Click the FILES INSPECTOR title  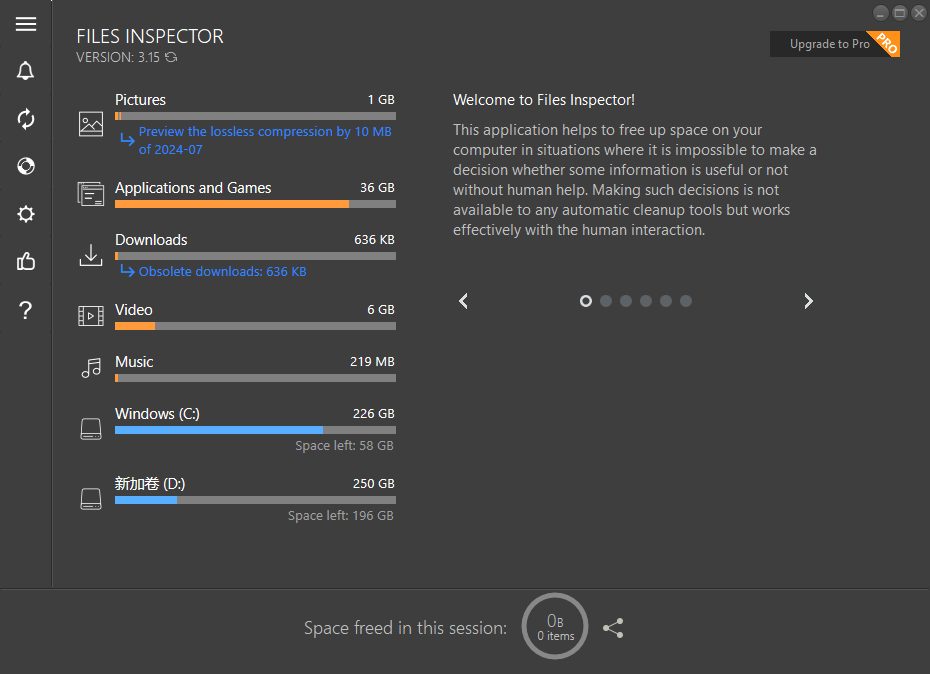click(x=150, y=36)
